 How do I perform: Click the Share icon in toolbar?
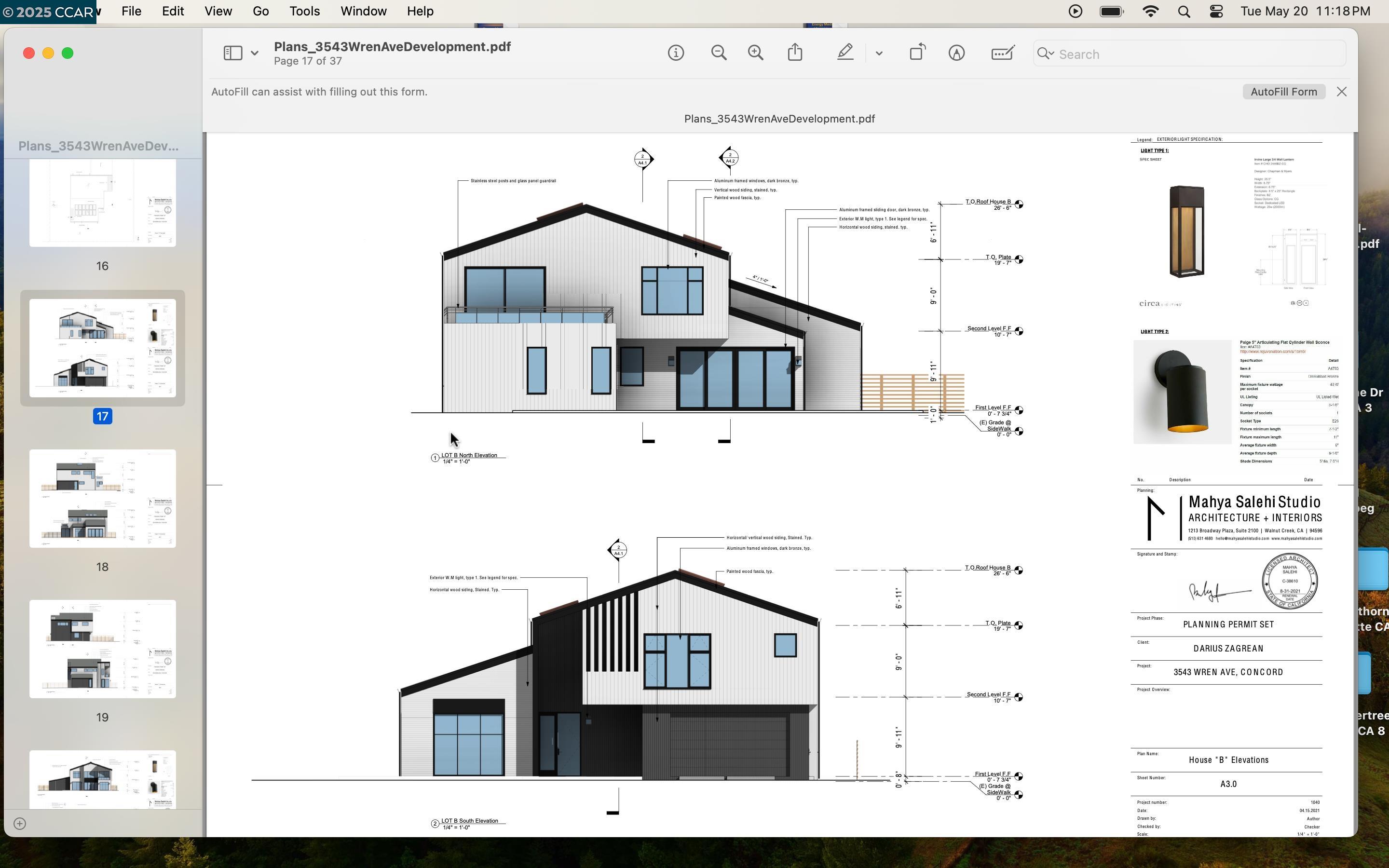[795, 53]
